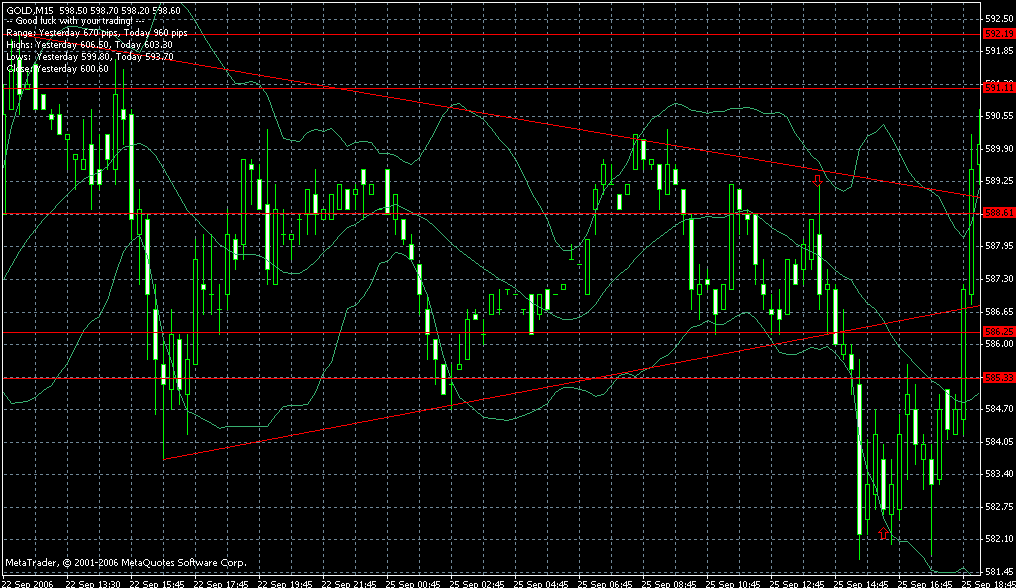
Task: Click the 586.65 price scale label
Action: (999, 312)
